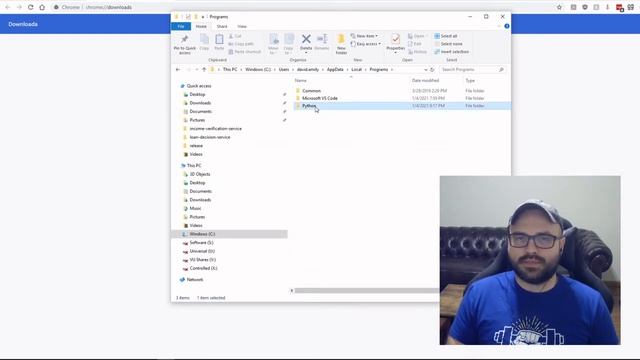This screenshot has height=360, width=640.
Task: Switch to the Share ribbon tab
Action: [x=222, y=26]
